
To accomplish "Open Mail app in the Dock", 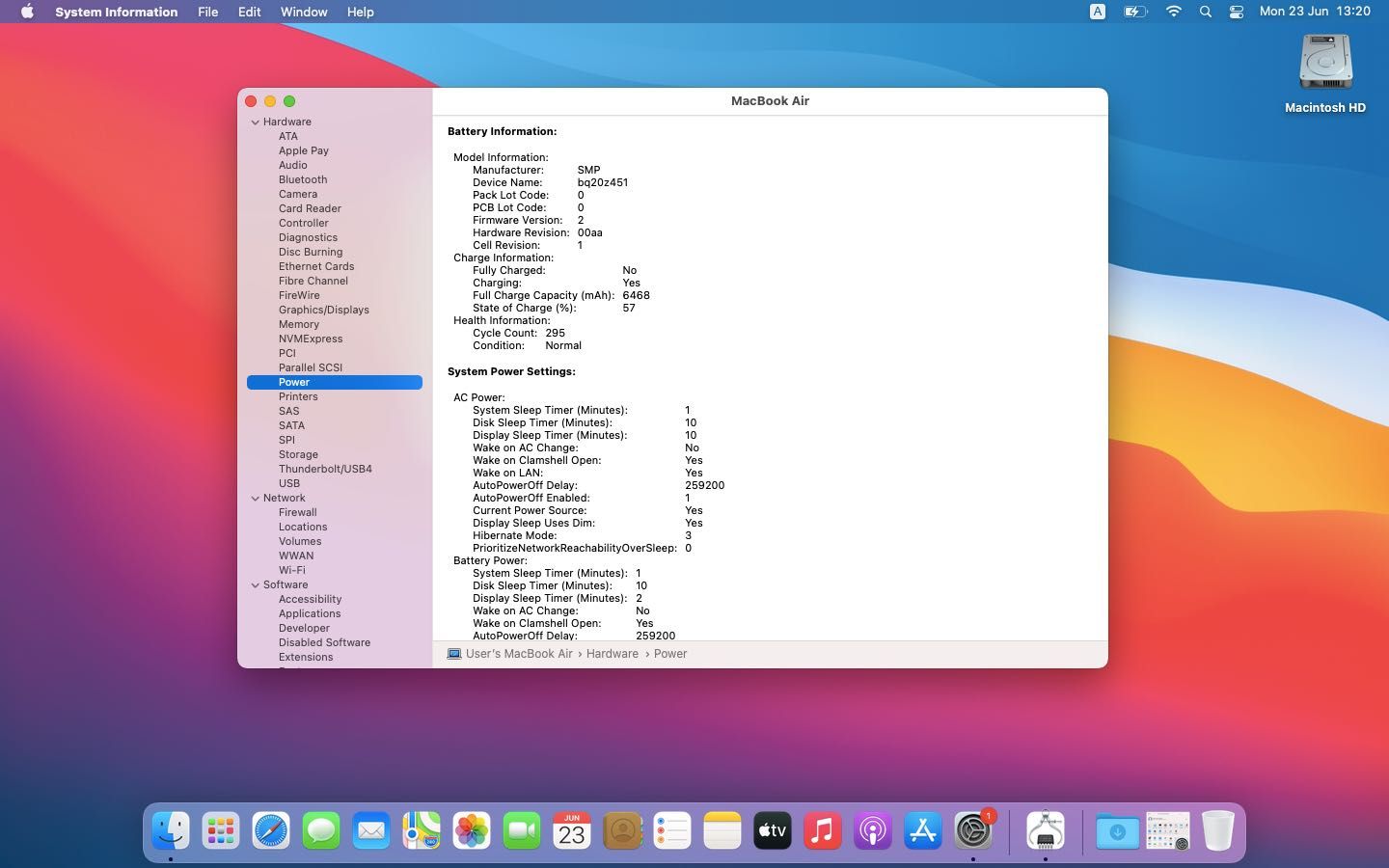I will tap(371, 830).
